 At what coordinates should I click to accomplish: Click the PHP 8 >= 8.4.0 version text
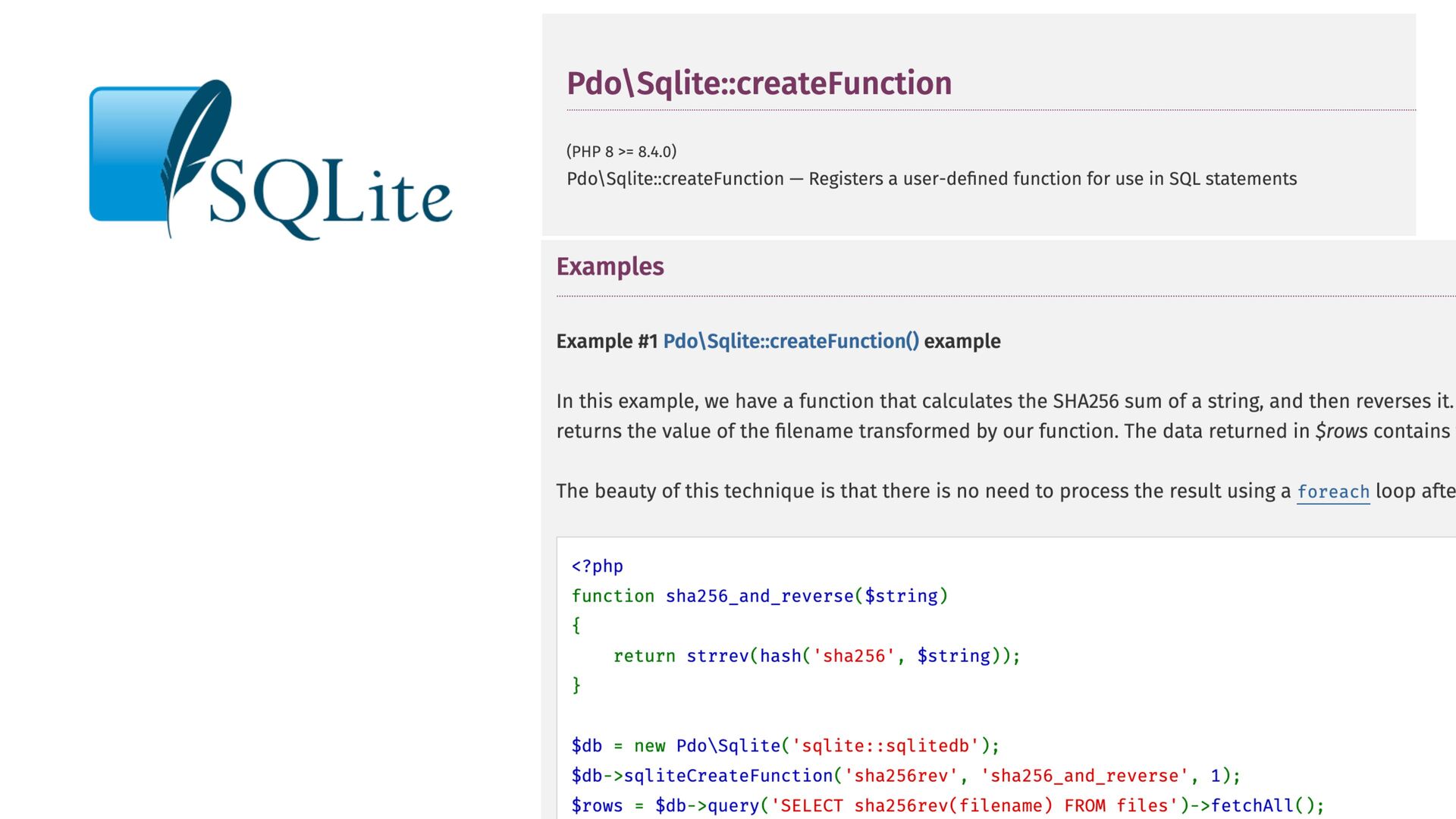[x=621, y=152]
